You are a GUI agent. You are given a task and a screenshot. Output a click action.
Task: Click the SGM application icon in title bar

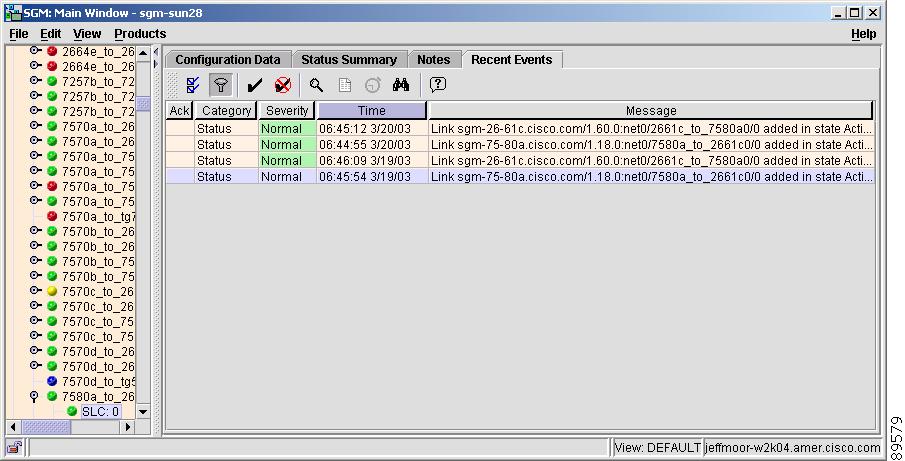click(x=13, y=13)
